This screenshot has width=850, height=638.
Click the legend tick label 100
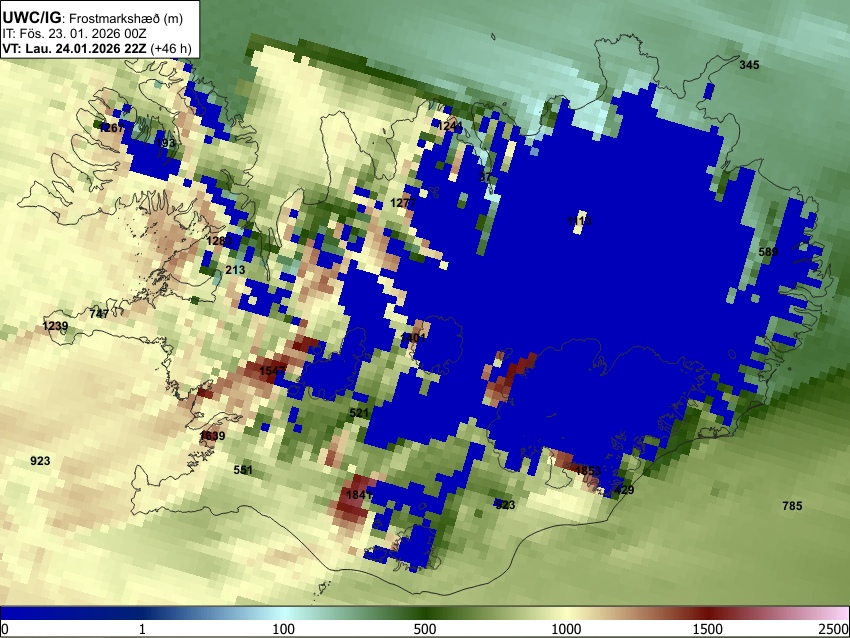click(284, 629)
